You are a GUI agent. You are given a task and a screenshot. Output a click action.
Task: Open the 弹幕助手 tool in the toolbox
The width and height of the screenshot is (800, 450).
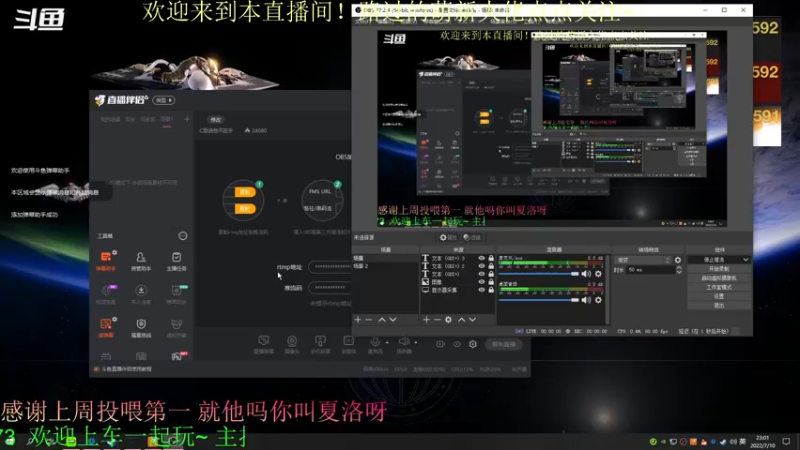106,260
